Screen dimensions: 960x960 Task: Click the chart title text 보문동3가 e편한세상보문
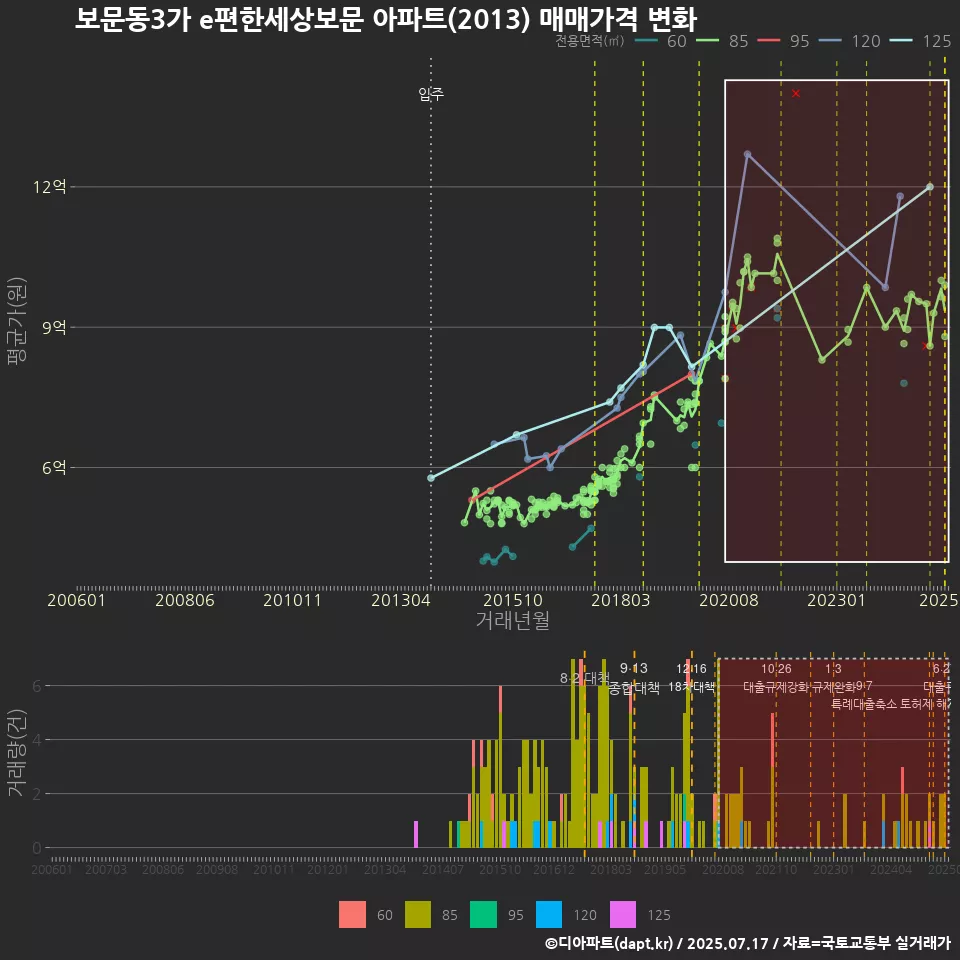[220, 20]
